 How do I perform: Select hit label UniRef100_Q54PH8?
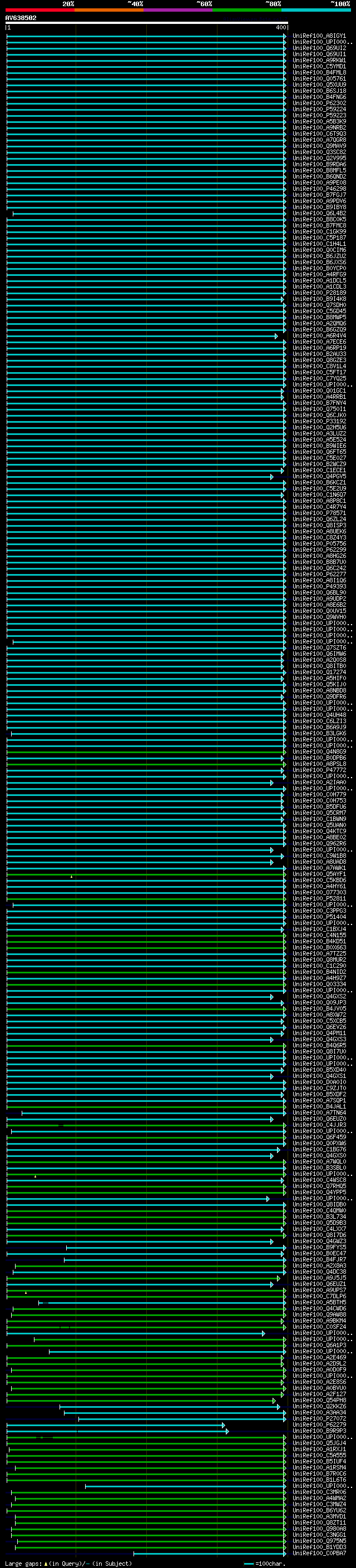point(319,1401)
